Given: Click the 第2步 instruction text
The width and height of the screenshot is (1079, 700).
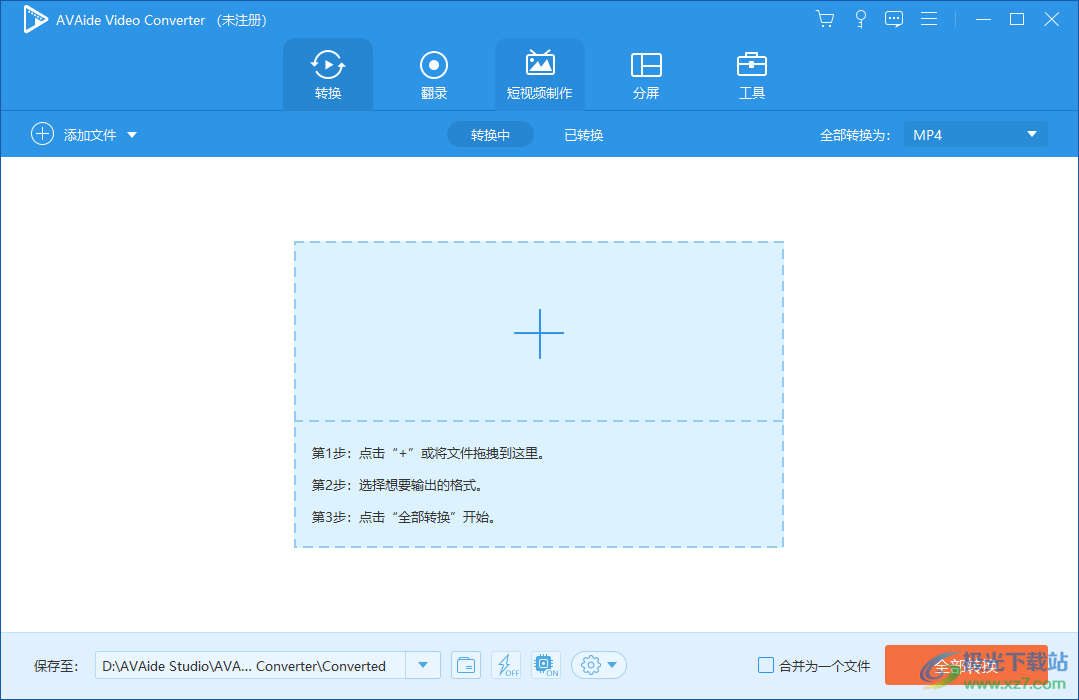Looking at the screenshot, I should coord(397,486).
